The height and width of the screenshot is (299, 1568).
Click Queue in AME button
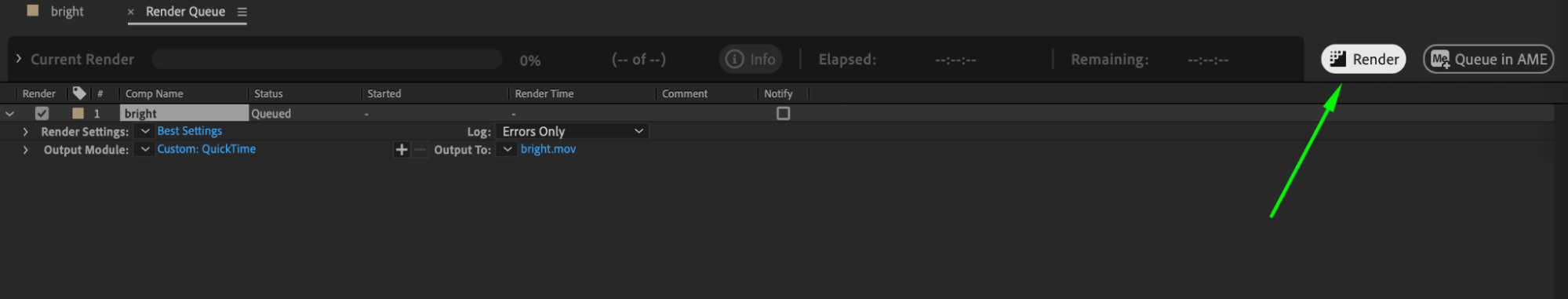click(x=1488, y=59)
